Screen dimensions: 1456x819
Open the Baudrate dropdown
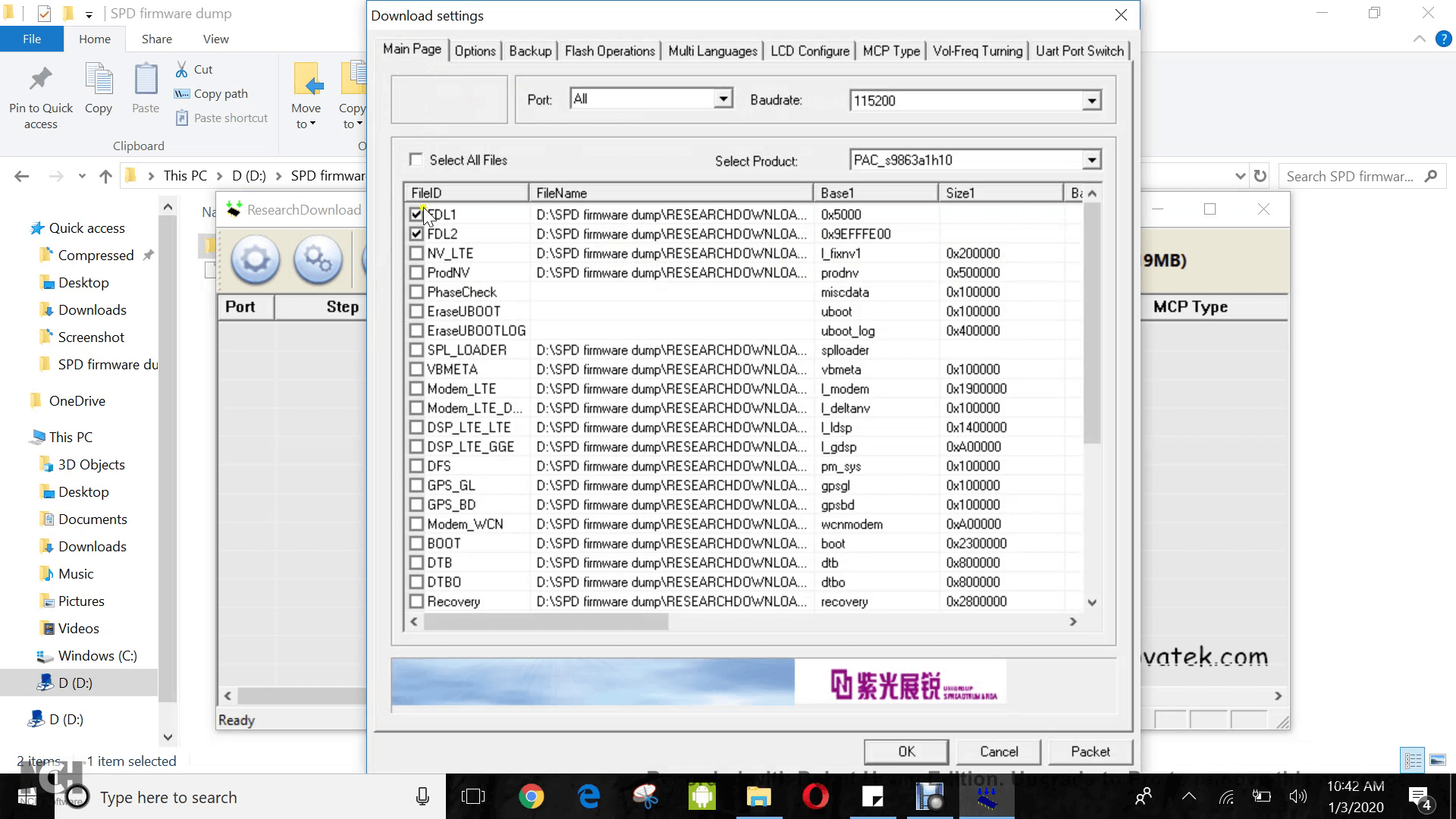[1092, 99]
